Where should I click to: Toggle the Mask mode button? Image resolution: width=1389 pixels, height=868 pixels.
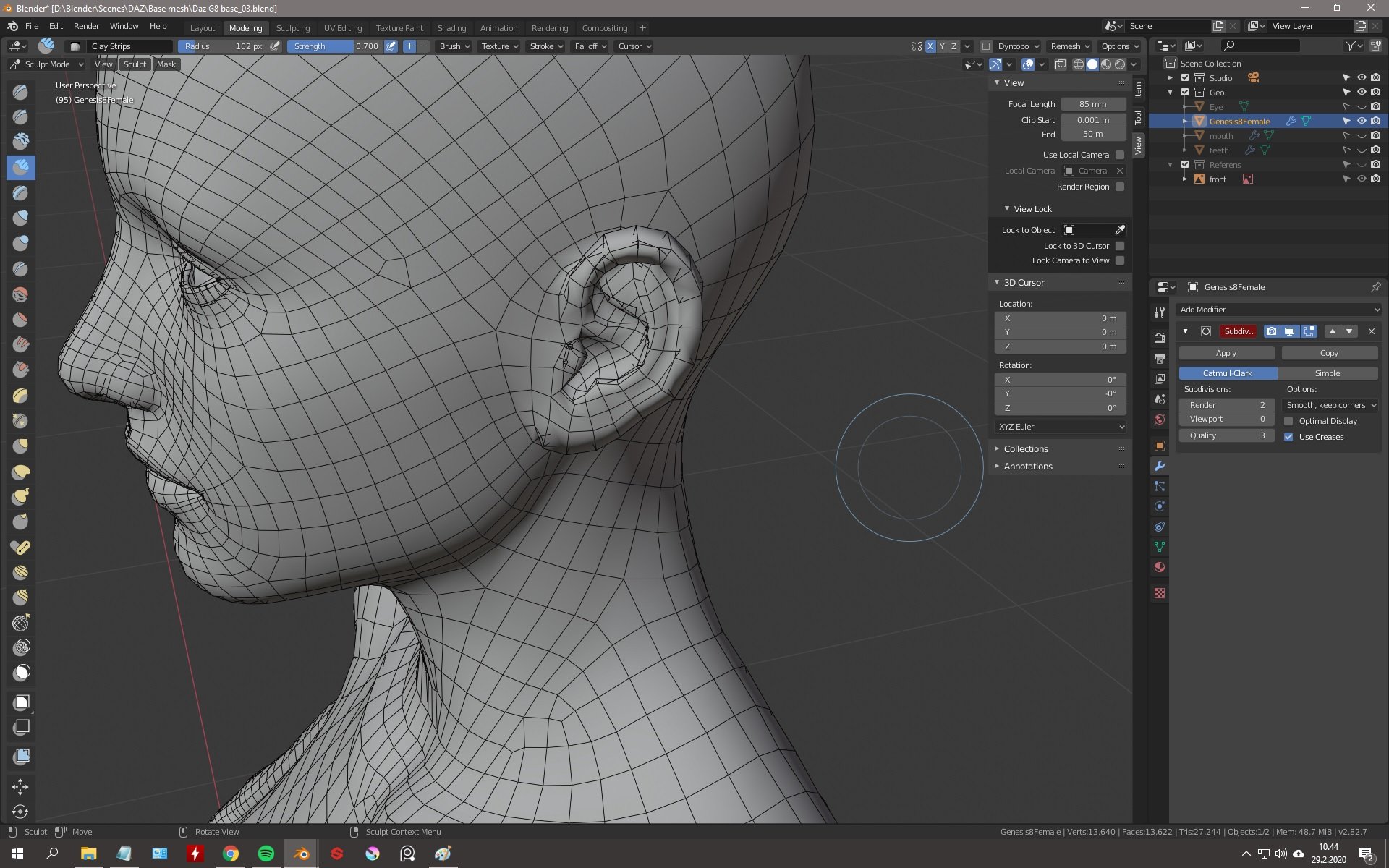[166, 64]
